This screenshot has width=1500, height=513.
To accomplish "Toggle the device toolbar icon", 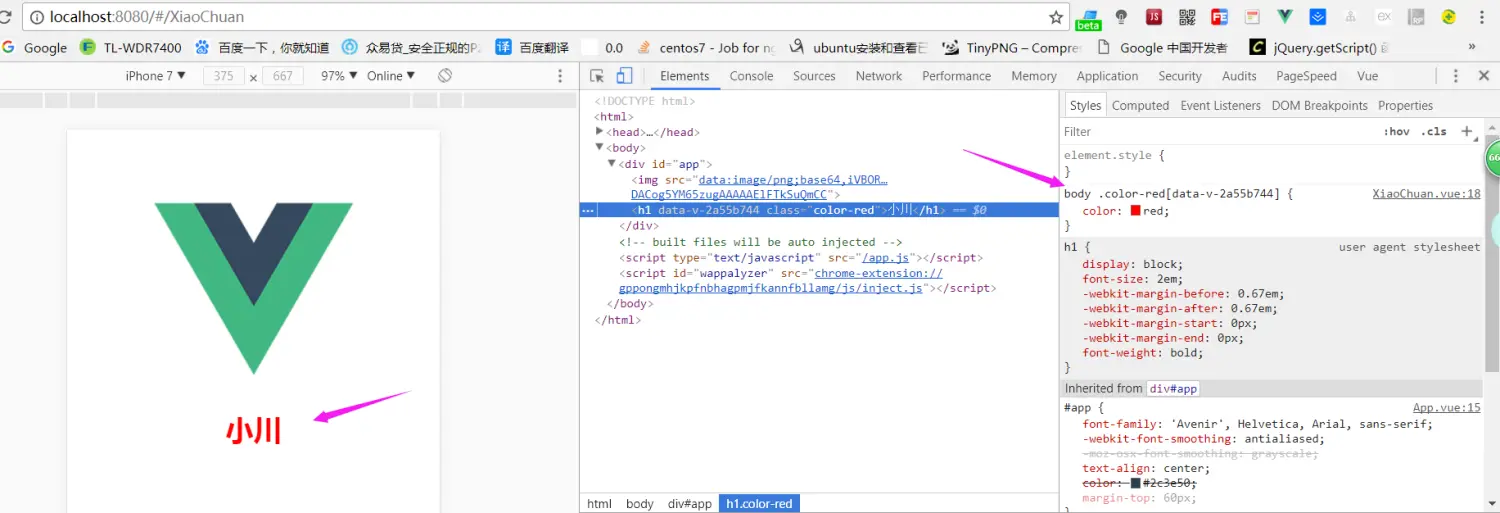I will click(x=624, y=76).
